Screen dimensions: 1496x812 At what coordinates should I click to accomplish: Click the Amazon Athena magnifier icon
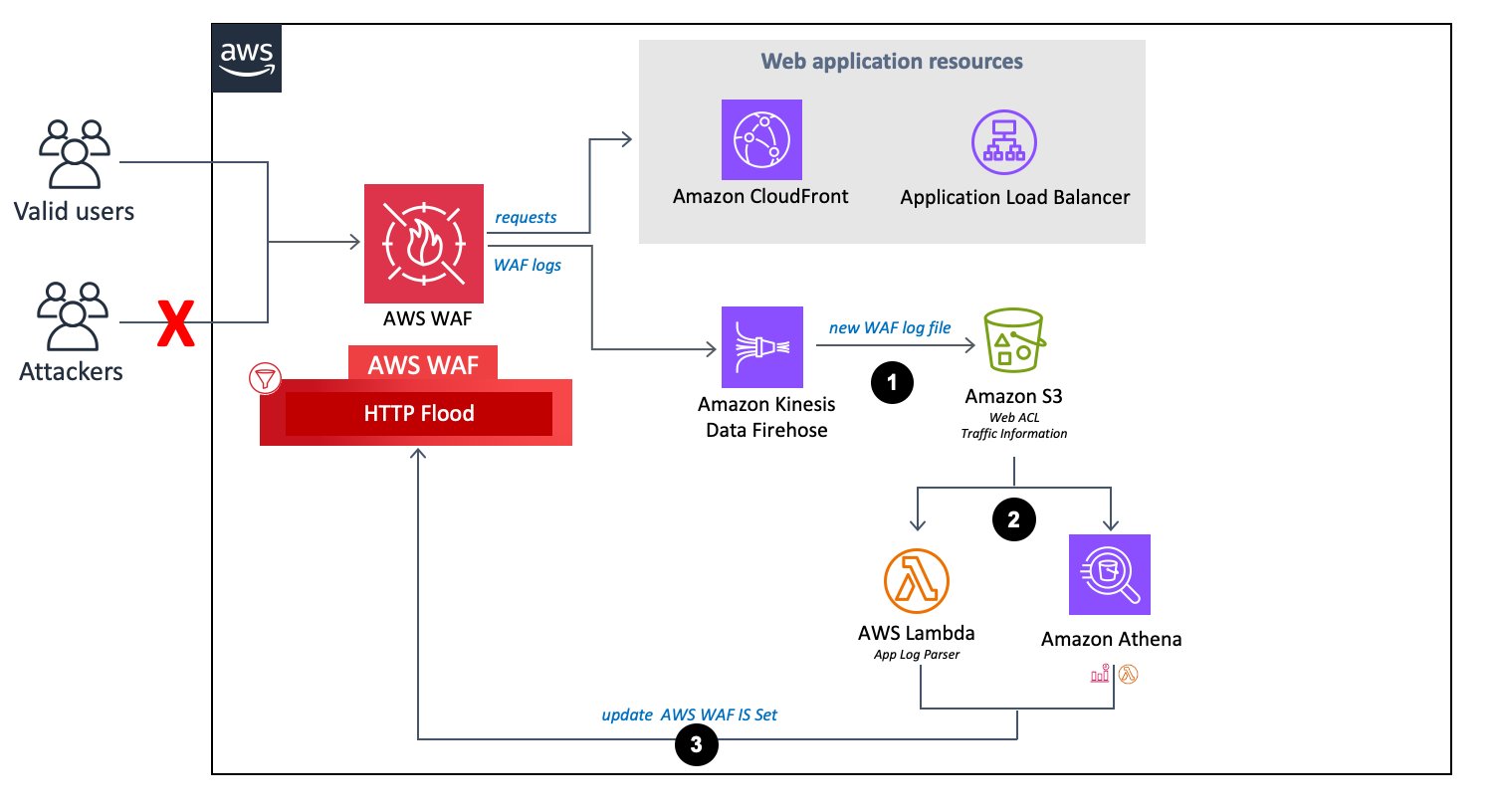pyautogui.click(x=1109, y=575)
